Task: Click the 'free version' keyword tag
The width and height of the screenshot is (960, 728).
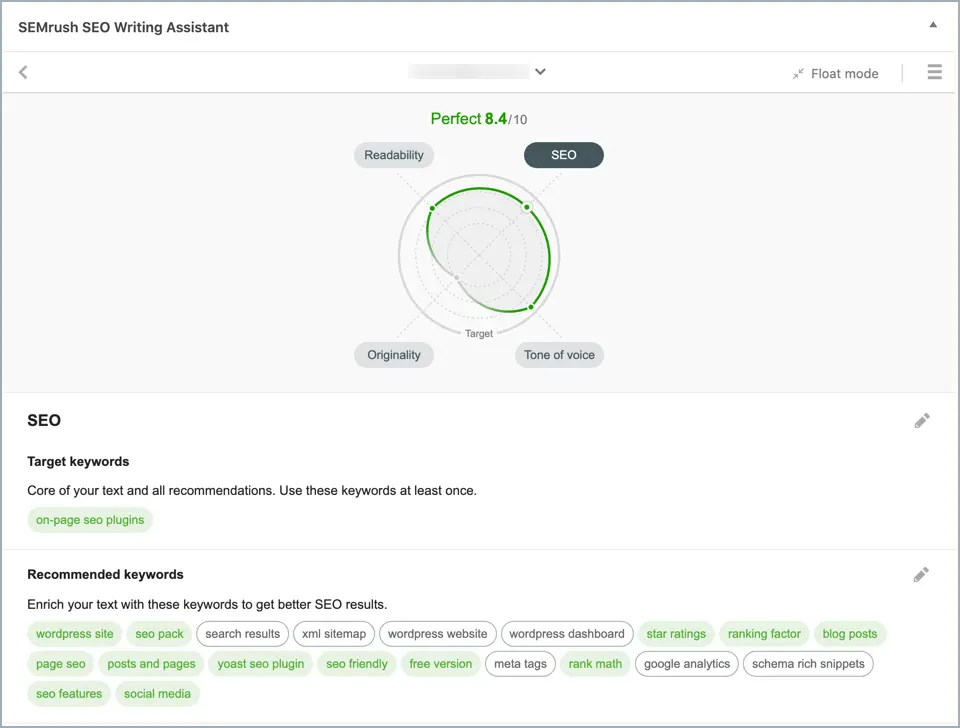Action: [441, 664]
